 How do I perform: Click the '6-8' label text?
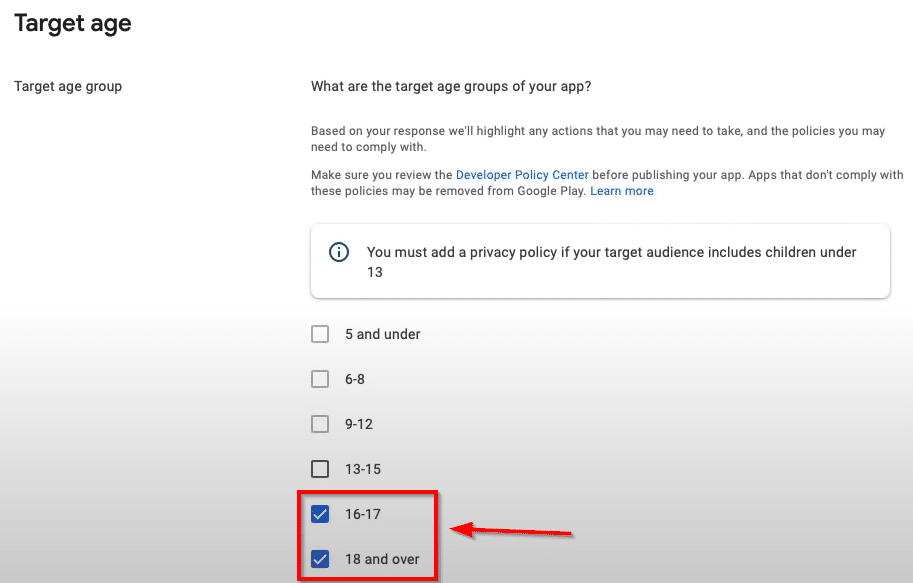tap(355, 379)
